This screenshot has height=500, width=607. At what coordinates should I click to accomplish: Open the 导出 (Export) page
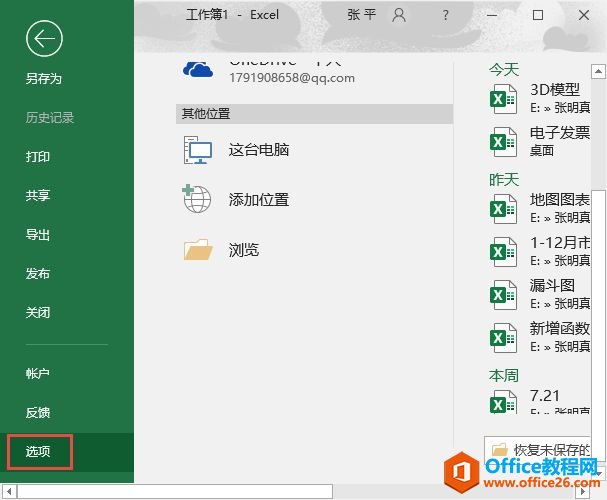[x=38, y=235]
